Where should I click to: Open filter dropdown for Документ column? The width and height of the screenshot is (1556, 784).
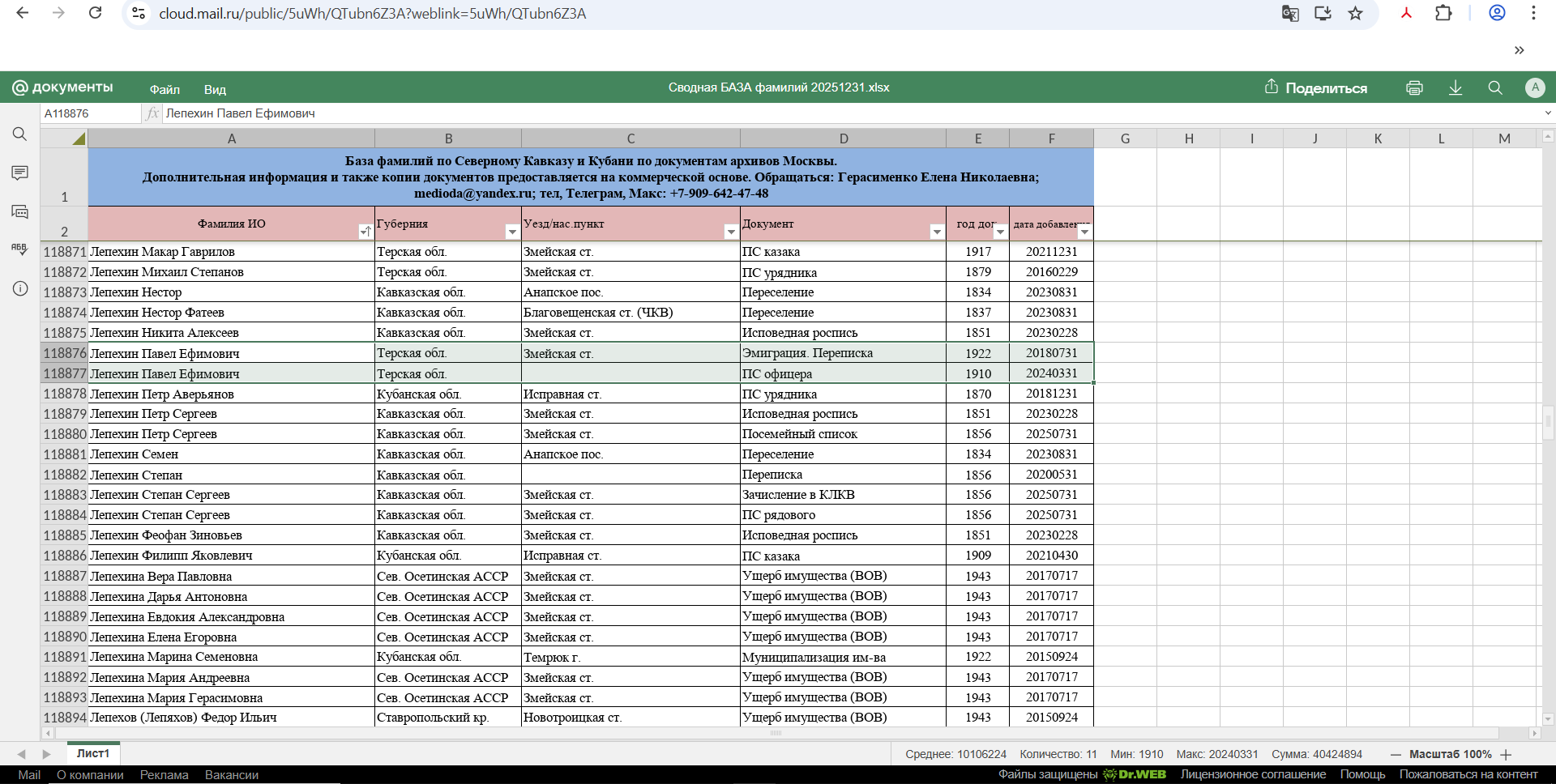click(x=937, y=232)
